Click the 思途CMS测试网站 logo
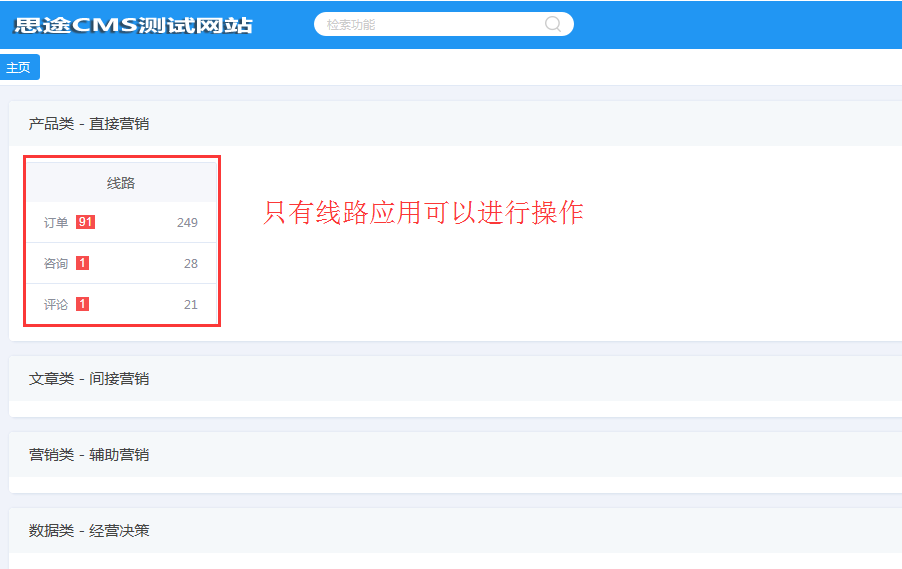Screen dimensions: 902x569 coord(134,25)
